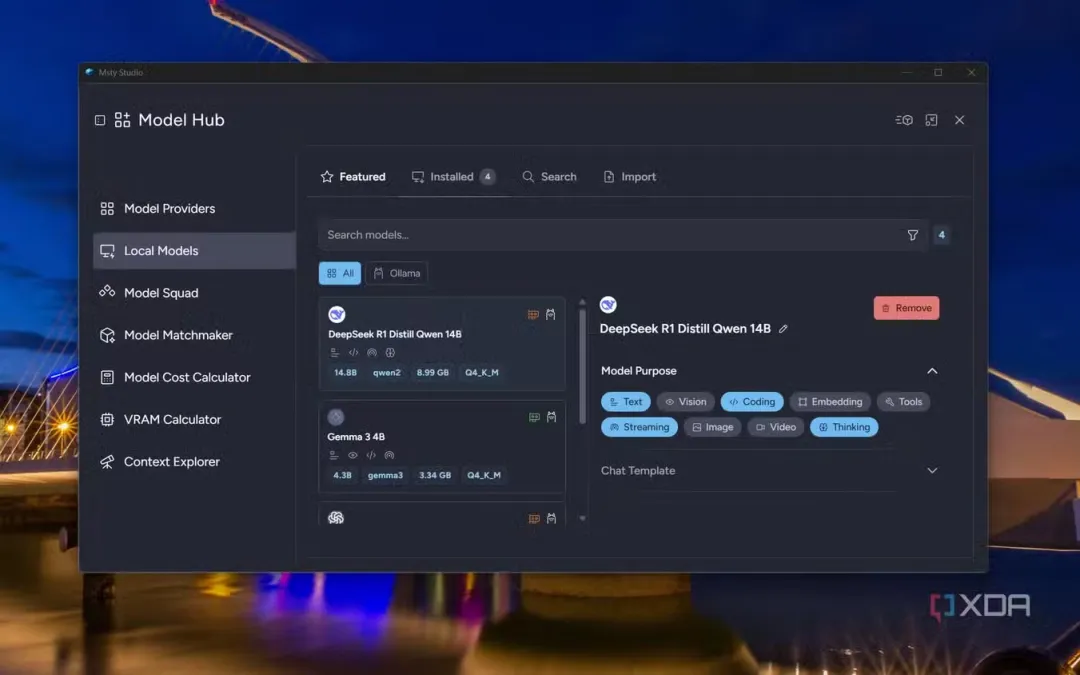Click the Remove button
The height and width of the screenshot is (675, 1080).
point(906,308)
